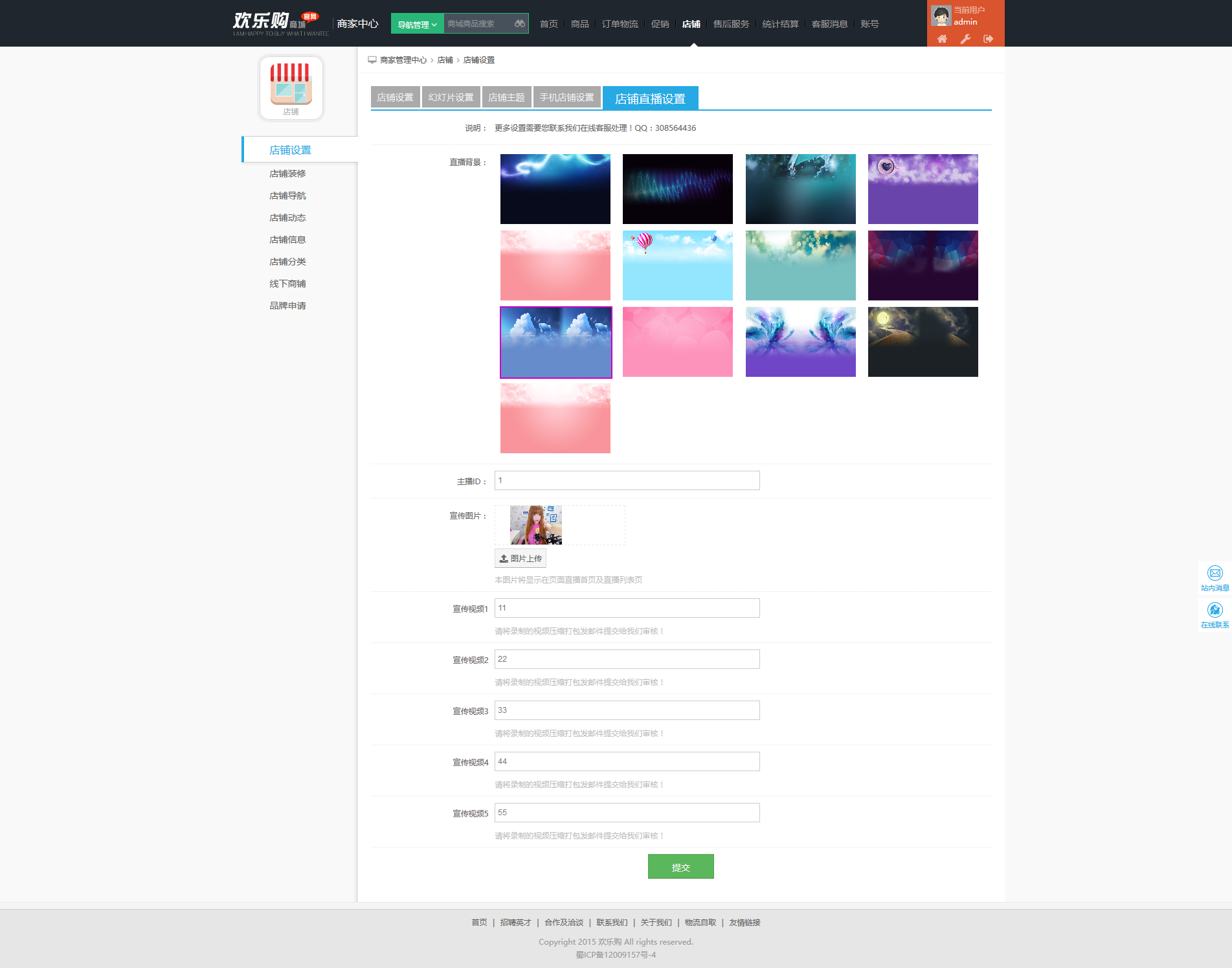Open 商品 in top navigation
Image resolution: width=1232 pixels, height=968 pixels.
pos(580,24)
